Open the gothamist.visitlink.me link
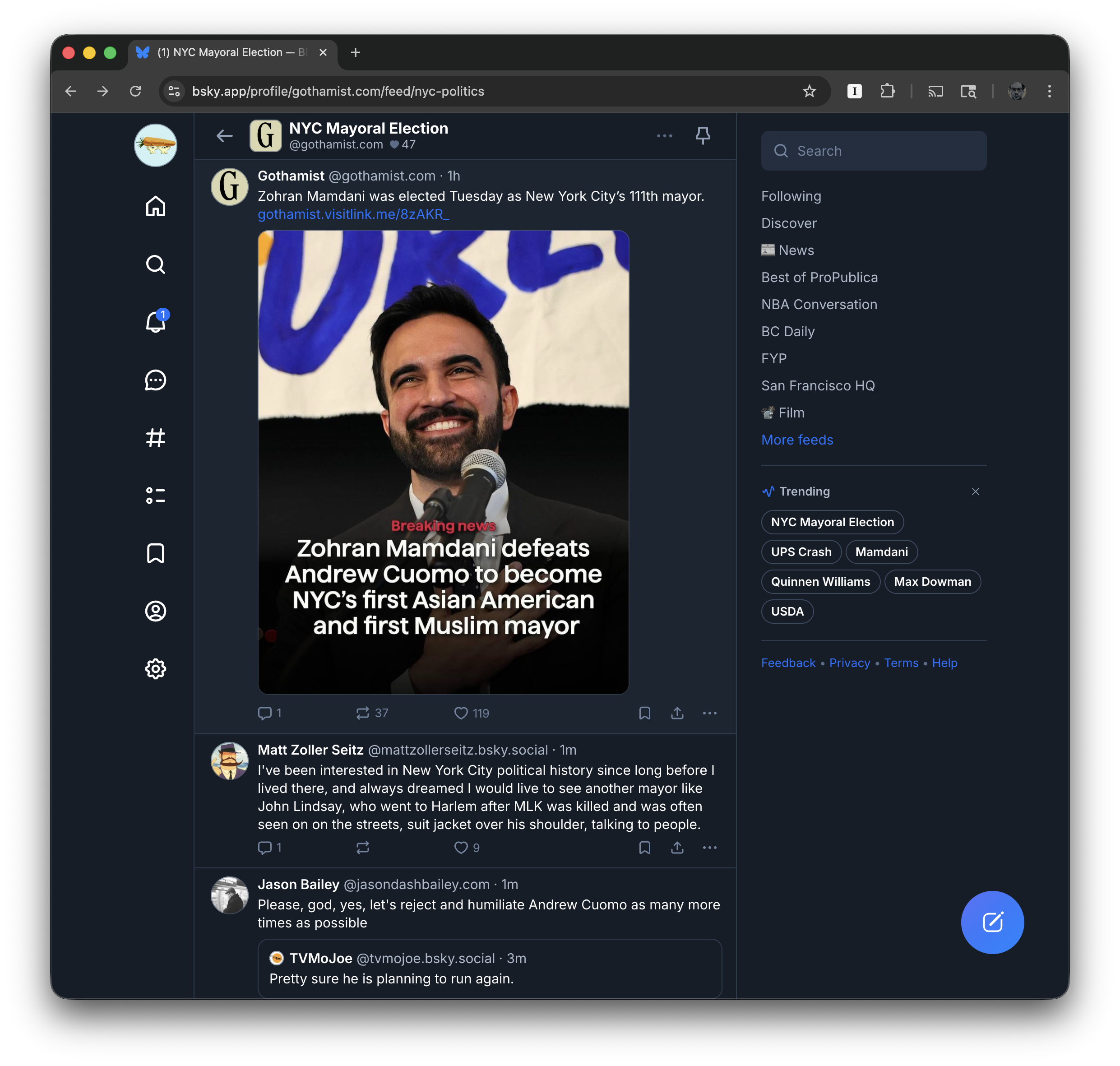The height and width of the screenshot is (1066, 1120). (353, 214)
